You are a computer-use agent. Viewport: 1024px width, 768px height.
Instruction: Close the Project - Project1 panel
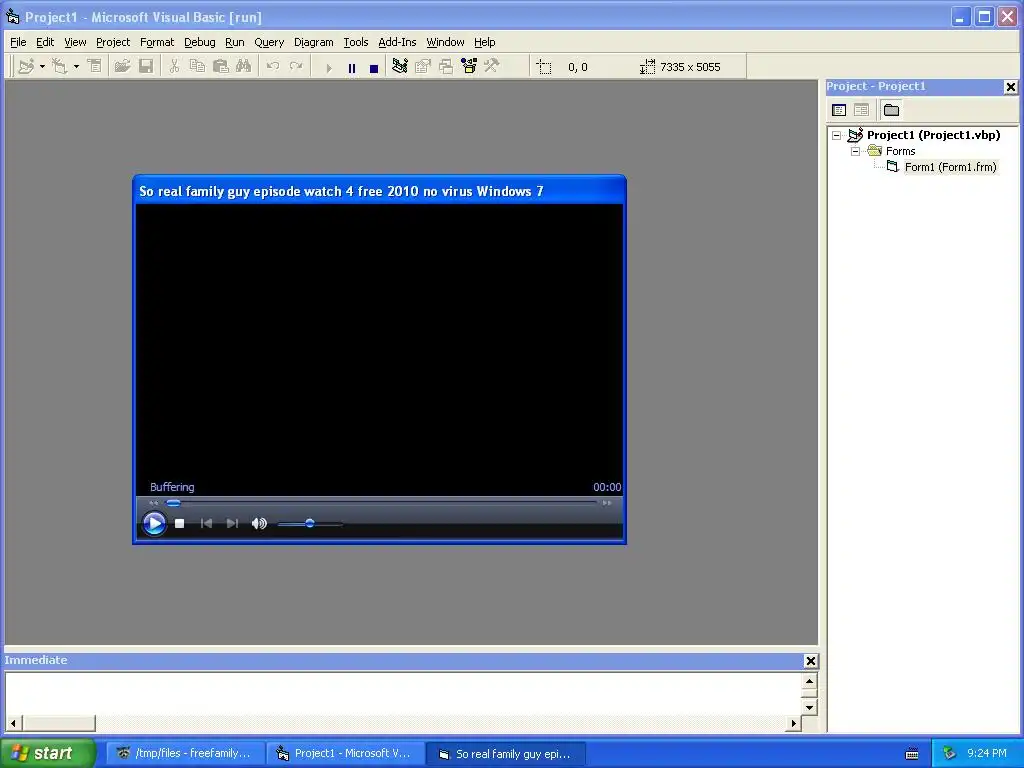(x=1010, y=86)
